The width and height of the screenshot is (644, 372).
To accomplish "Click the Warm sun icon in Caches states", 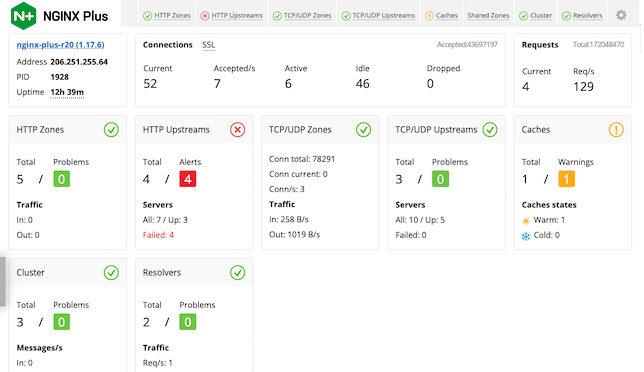I will (x=526, y=220).
